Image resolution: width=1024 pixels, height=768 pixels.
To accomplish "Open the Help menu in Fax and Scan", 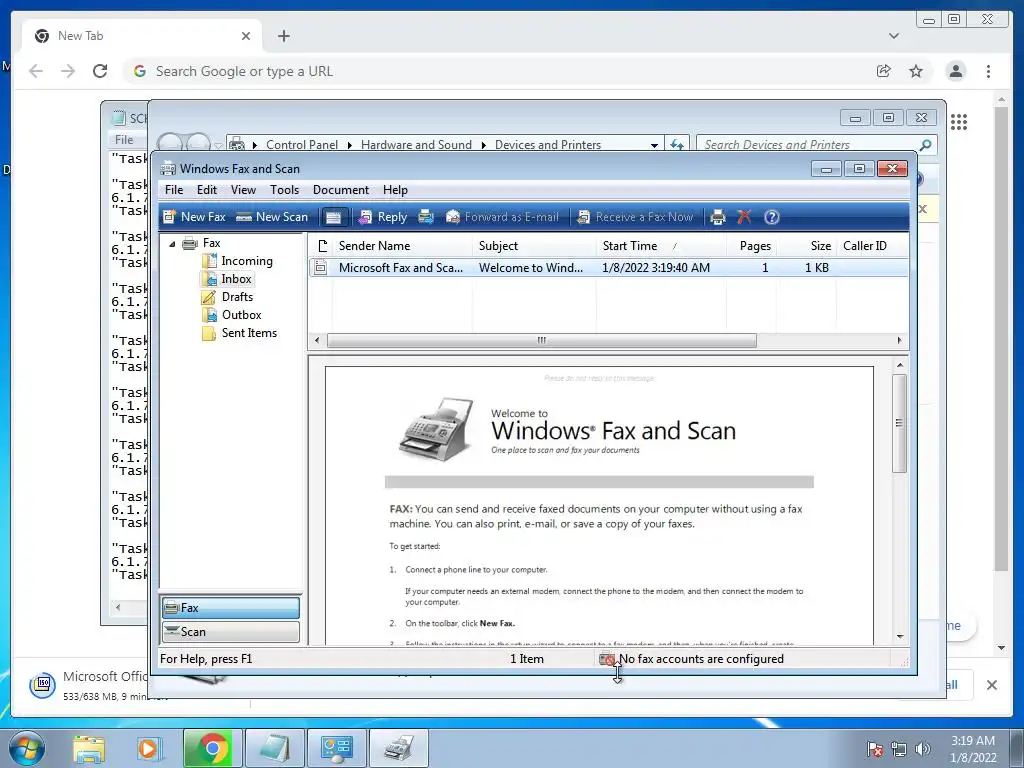I will click(395, 190).
